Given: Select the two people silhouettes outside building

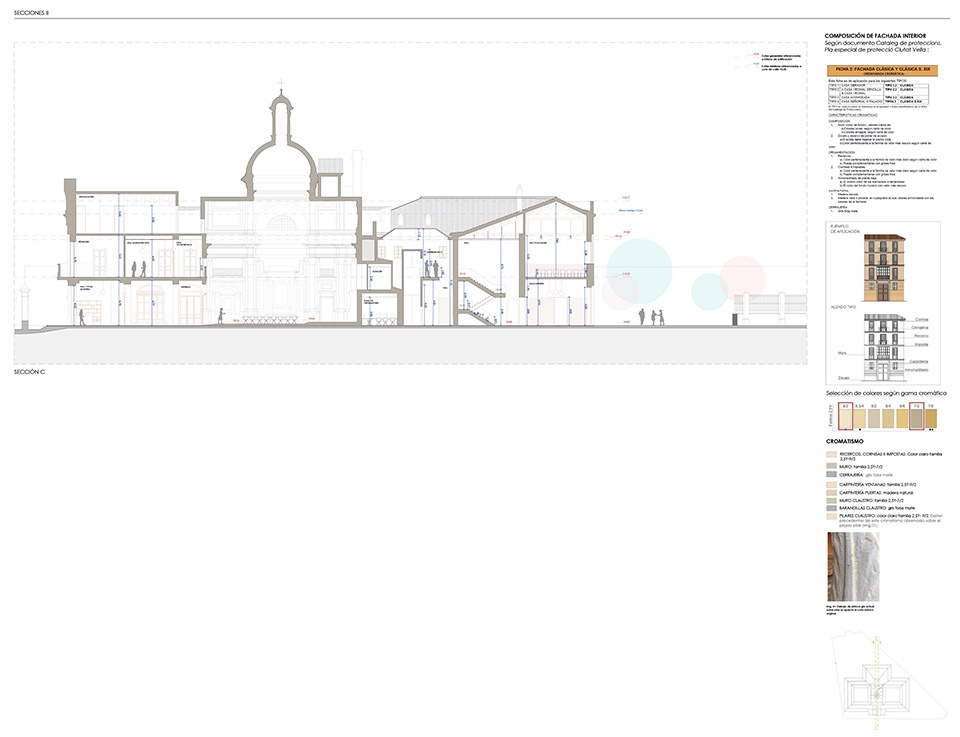Looking at the screenshot, I should (x=651, y=317).
